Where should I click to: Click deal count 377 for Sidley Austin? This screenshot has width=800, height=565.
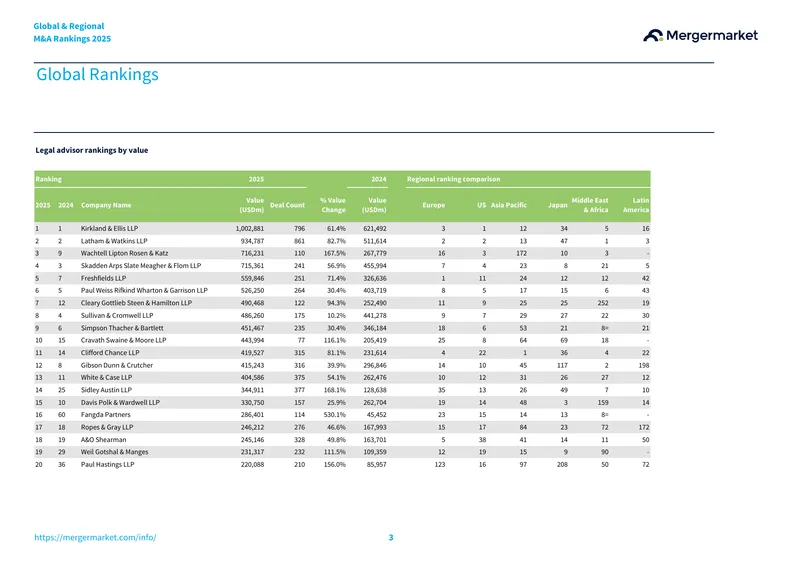299,390
